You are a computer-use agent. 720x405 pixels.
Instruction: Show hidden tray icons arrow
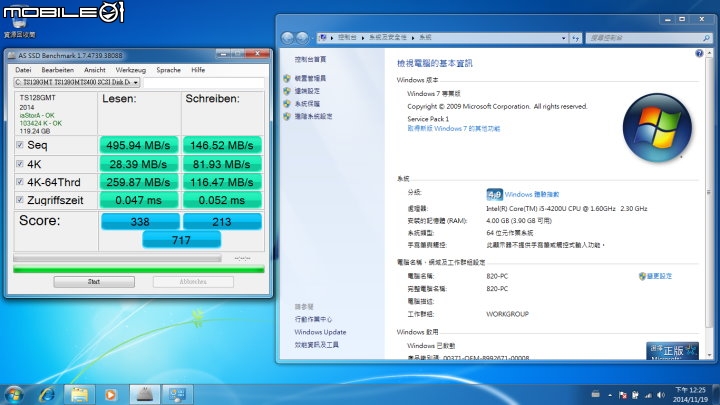[610, 395]
